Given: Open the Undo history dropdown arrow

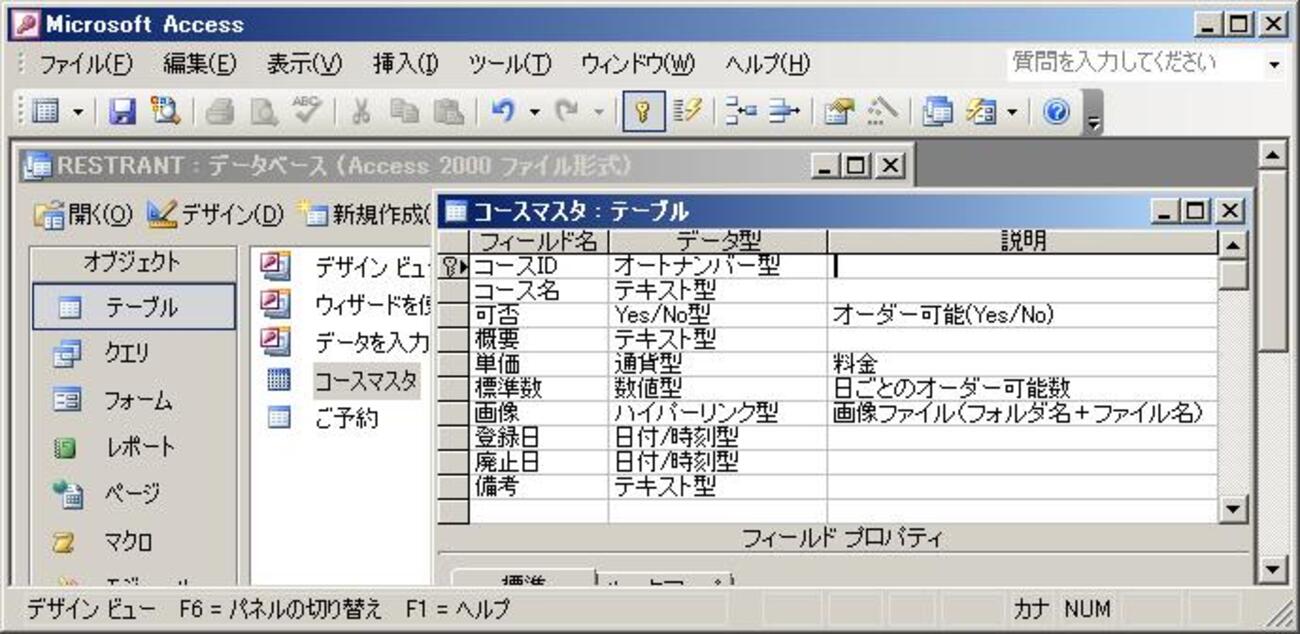Looking at the screenshot, I should click(534, 112).
